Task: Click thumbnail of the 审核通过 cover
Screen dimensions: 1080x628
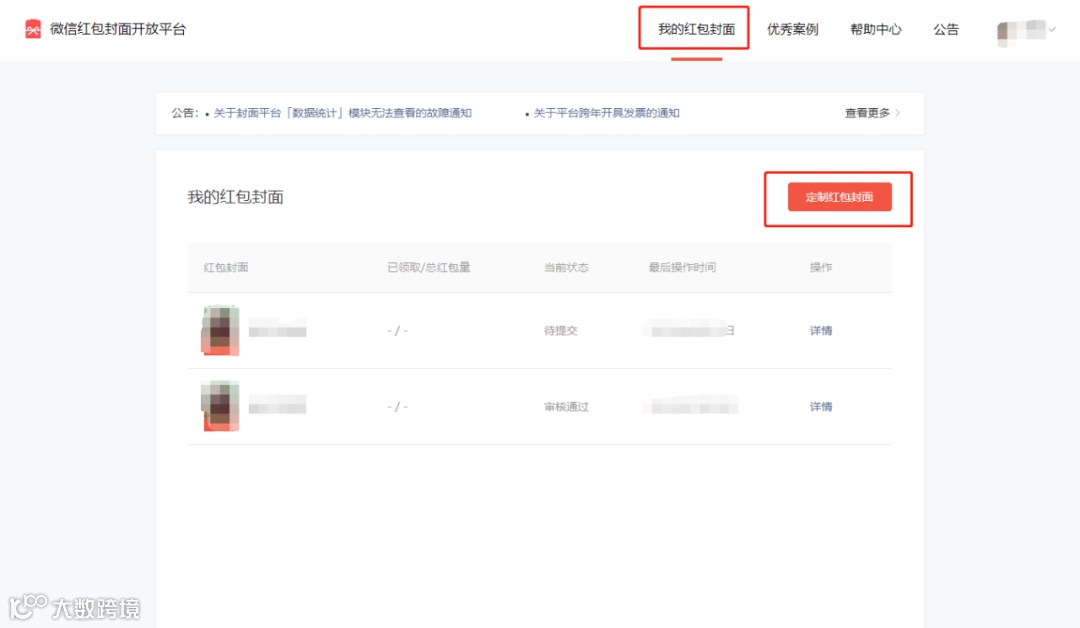Action: tap(220, 406)
